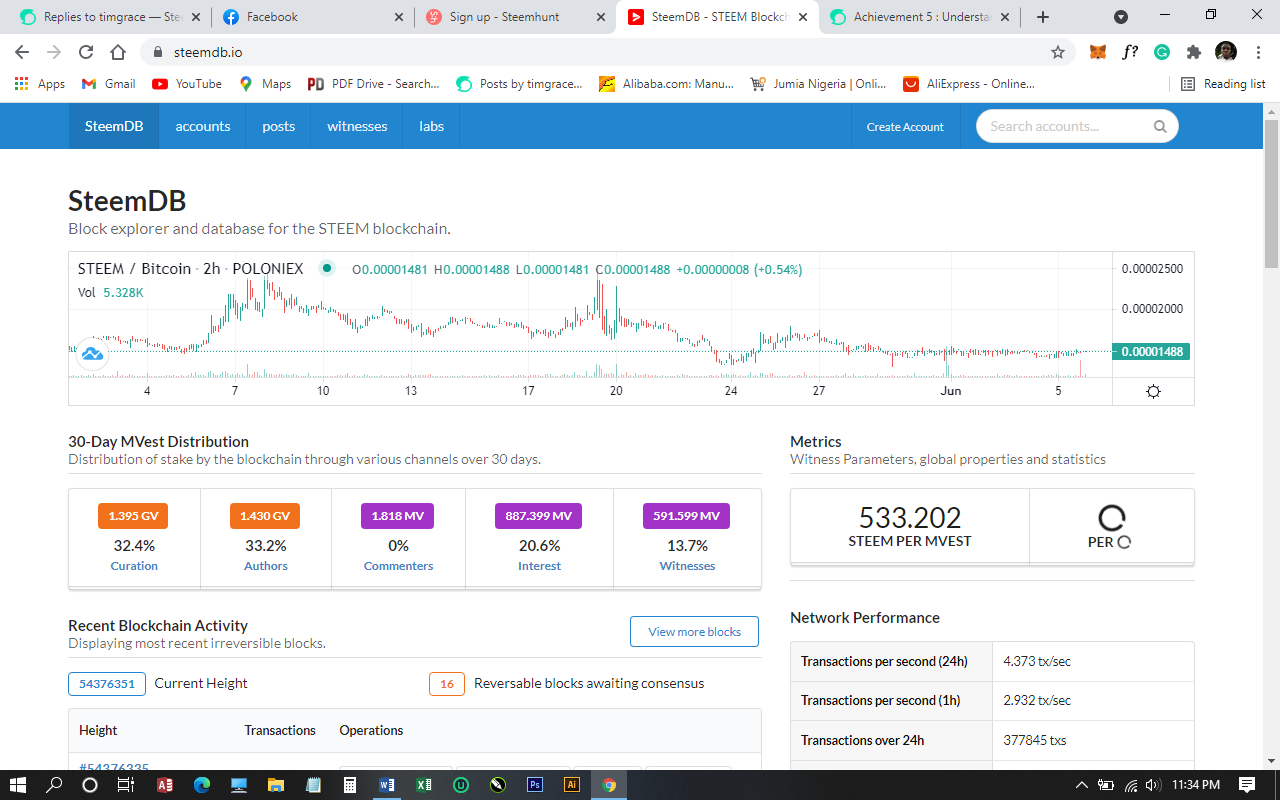Click the search magnifier in account search
Image resolution: width=1280 pixels, height=800 pixels.
(1160, 126)
